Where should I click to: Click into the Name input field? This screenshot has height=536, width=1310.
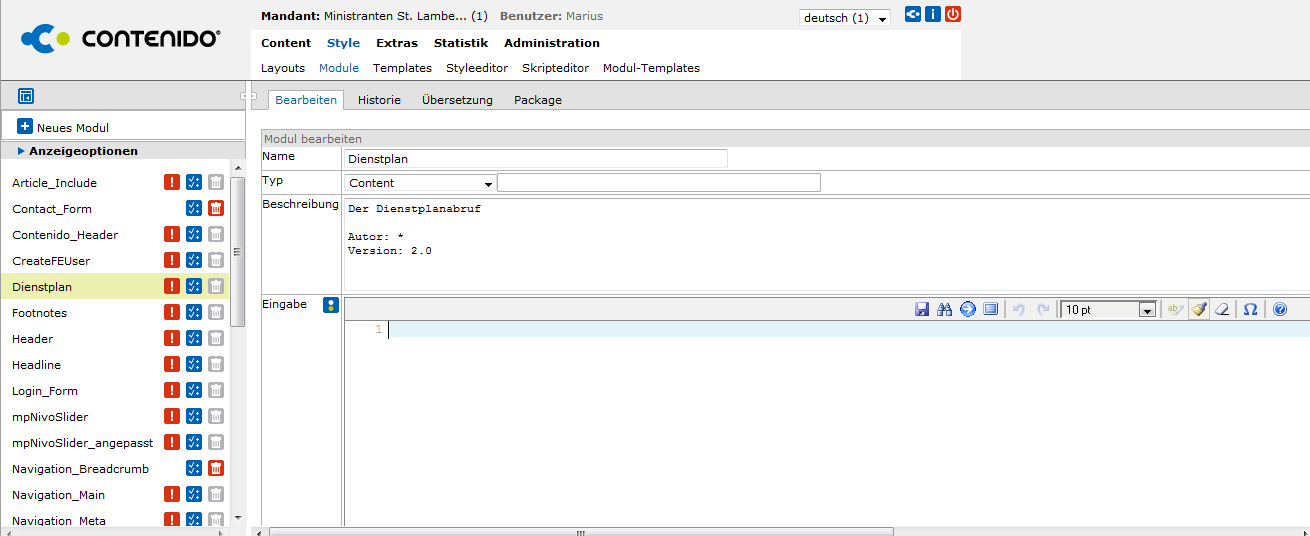[x=535, y=158]
